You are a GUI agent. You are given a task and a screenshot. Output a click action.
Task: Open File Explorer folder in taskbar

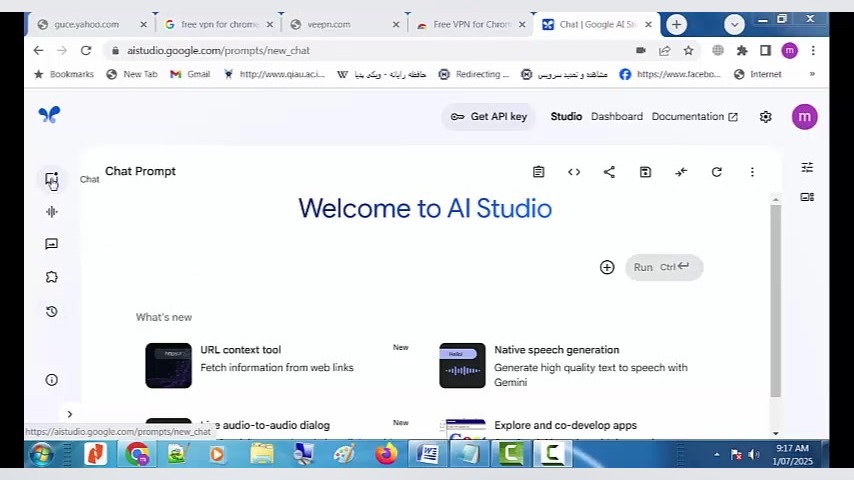pos(262,454)
